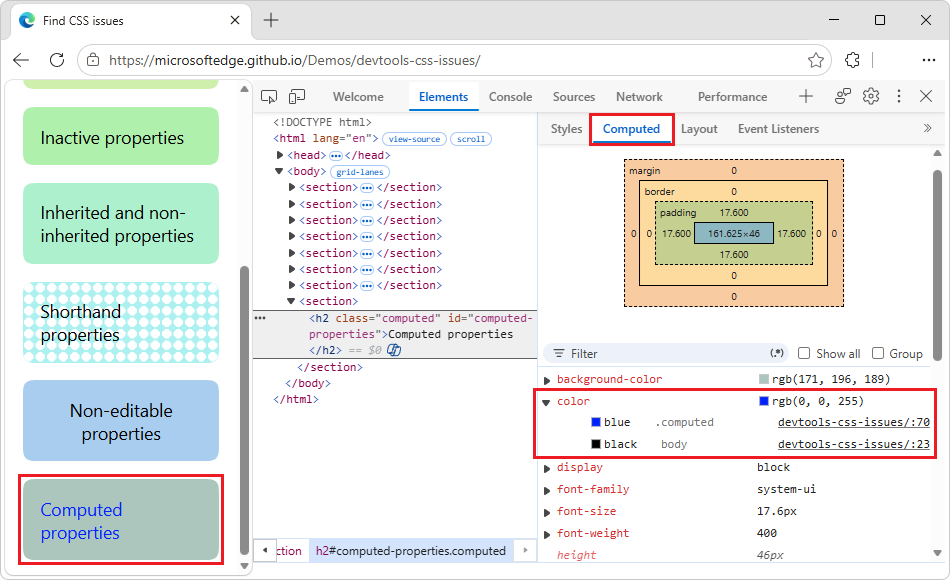Activate the inspect element tool
The width and height of the screenshot is (950, 580).
coord(269,96)
